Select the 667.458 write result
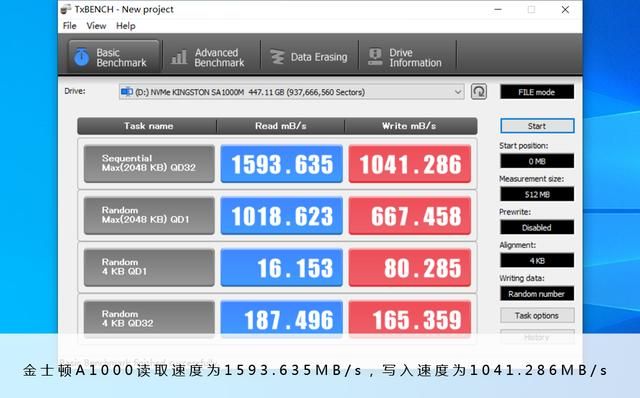The height and width of the screenshot is (398, 640). tap(410, 215)
